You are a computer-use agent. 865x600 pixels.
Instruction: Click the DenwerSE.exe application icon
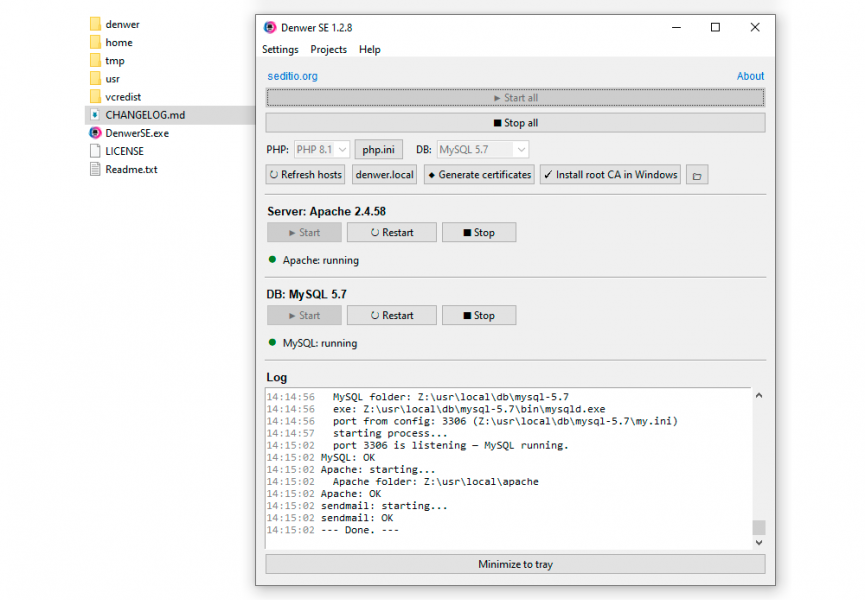click(95, 133)
